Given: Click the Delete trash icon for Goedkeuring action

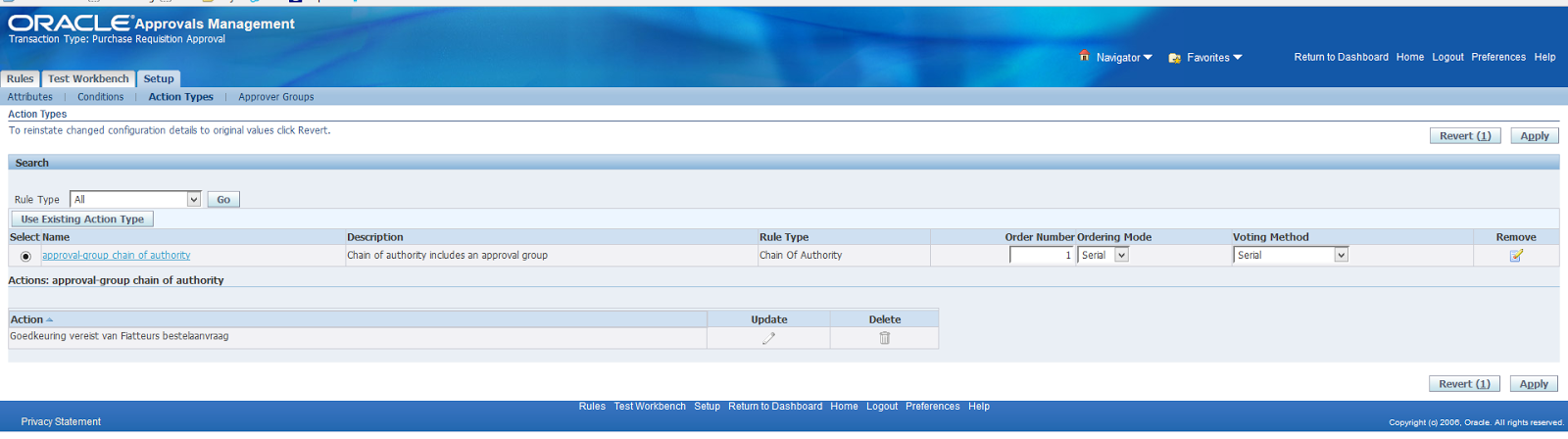Looking at the screenshot, I should click(884, 338).
